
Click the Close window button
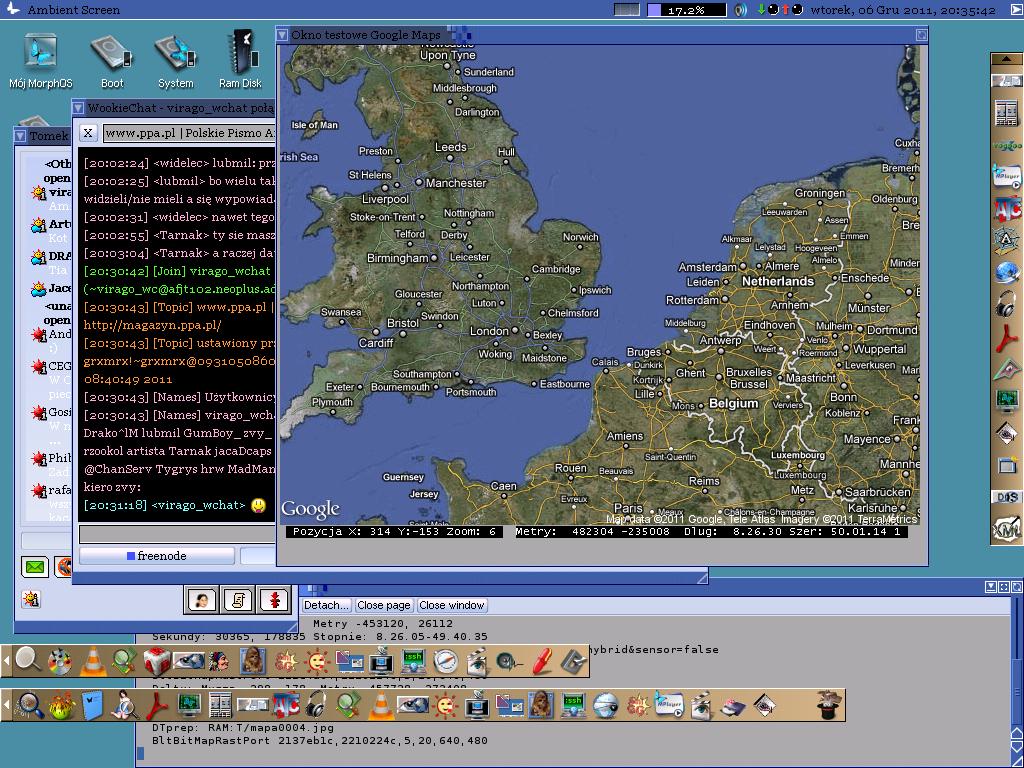pos(452,605)
